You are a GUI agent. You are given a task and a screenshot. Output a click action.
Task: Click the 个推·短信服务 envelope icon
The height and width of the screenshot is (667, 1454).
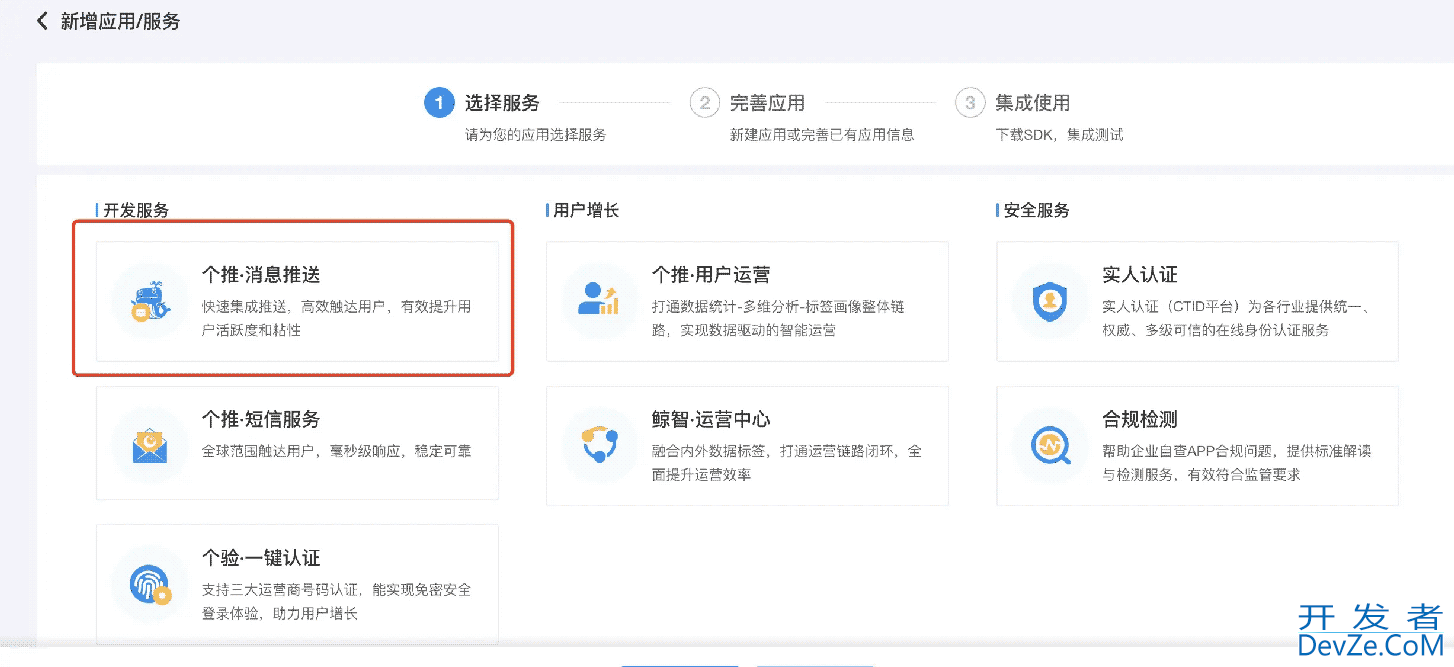[150, 446]
